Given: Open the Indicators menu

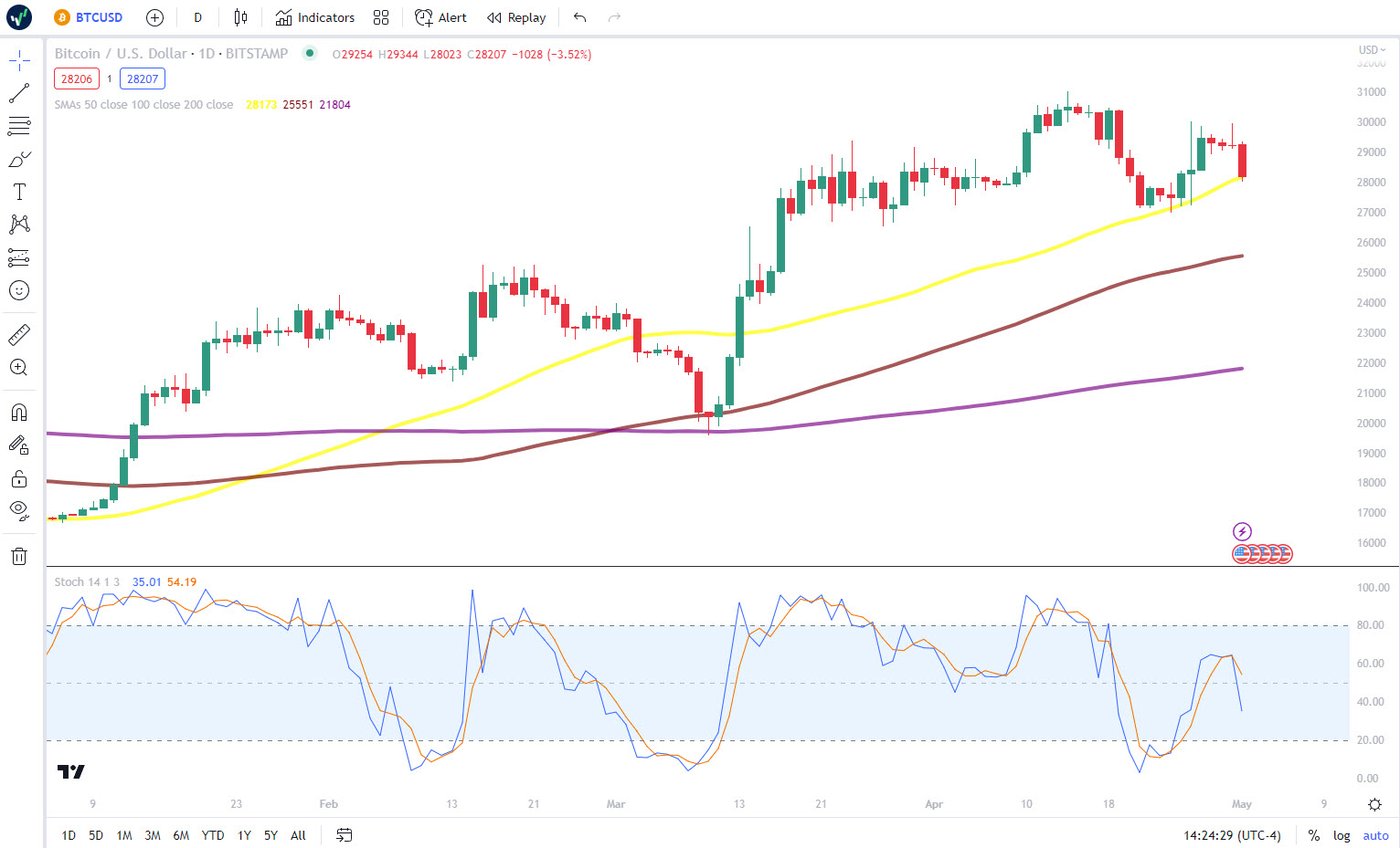Looking at the screenshot, I should click(x=315, y=17).
